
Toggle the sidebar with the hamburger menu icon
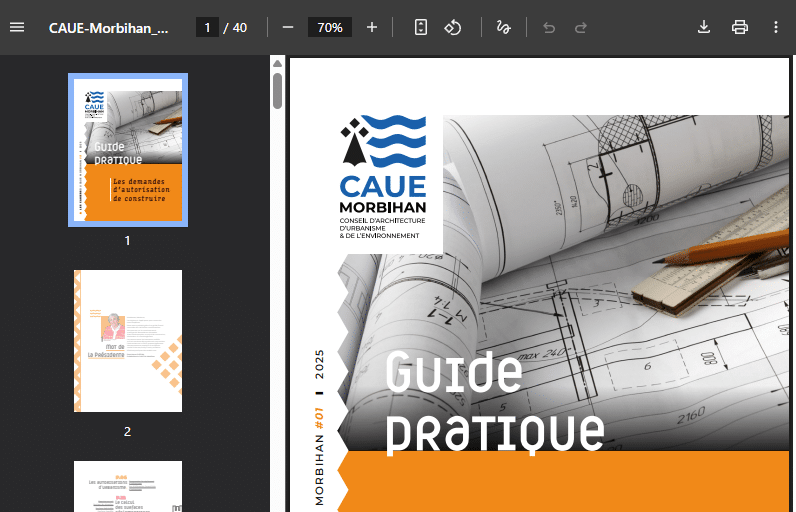point(17,27)
